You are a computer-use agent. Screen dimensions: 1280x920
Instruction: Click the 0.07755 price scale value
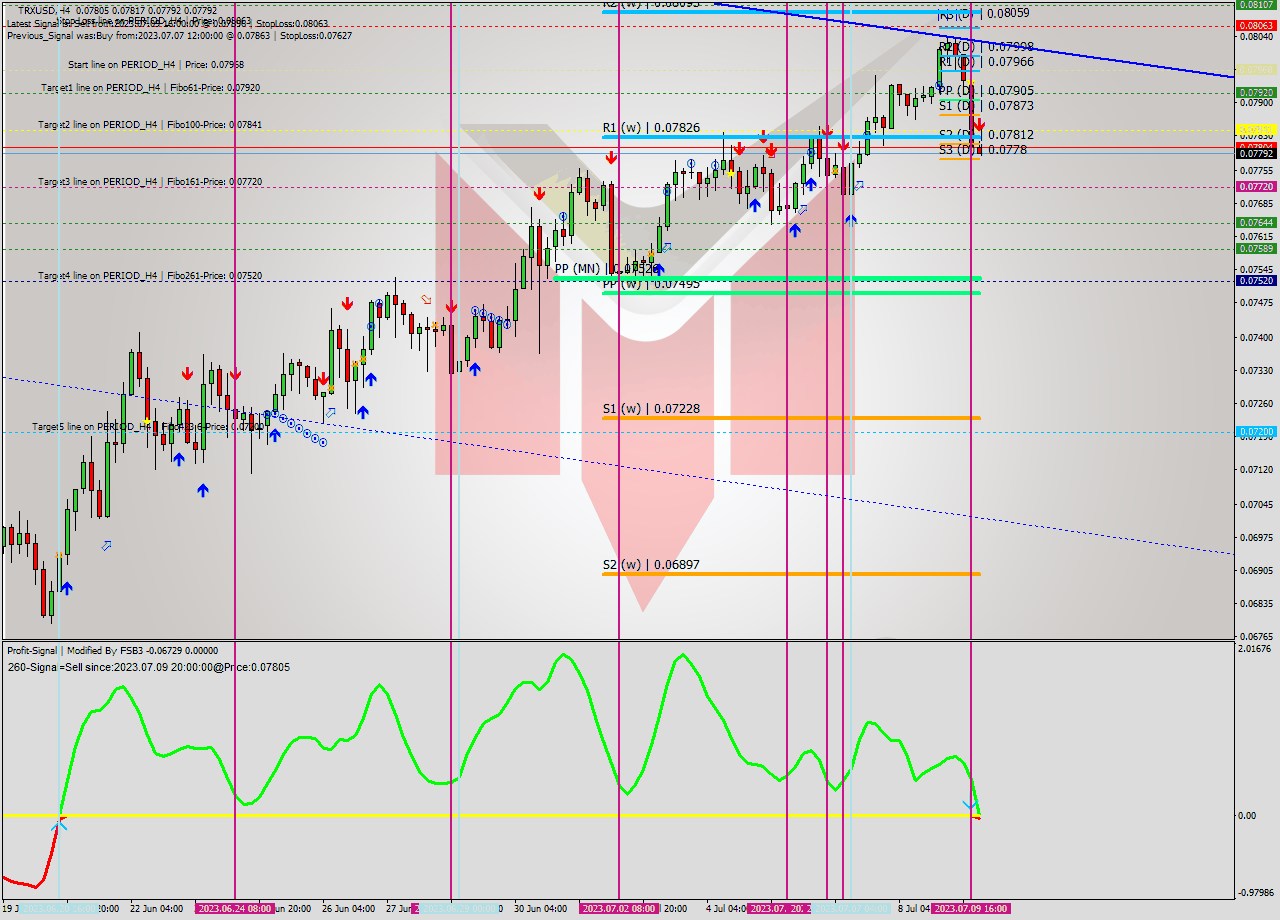(x=1257, y=171)
